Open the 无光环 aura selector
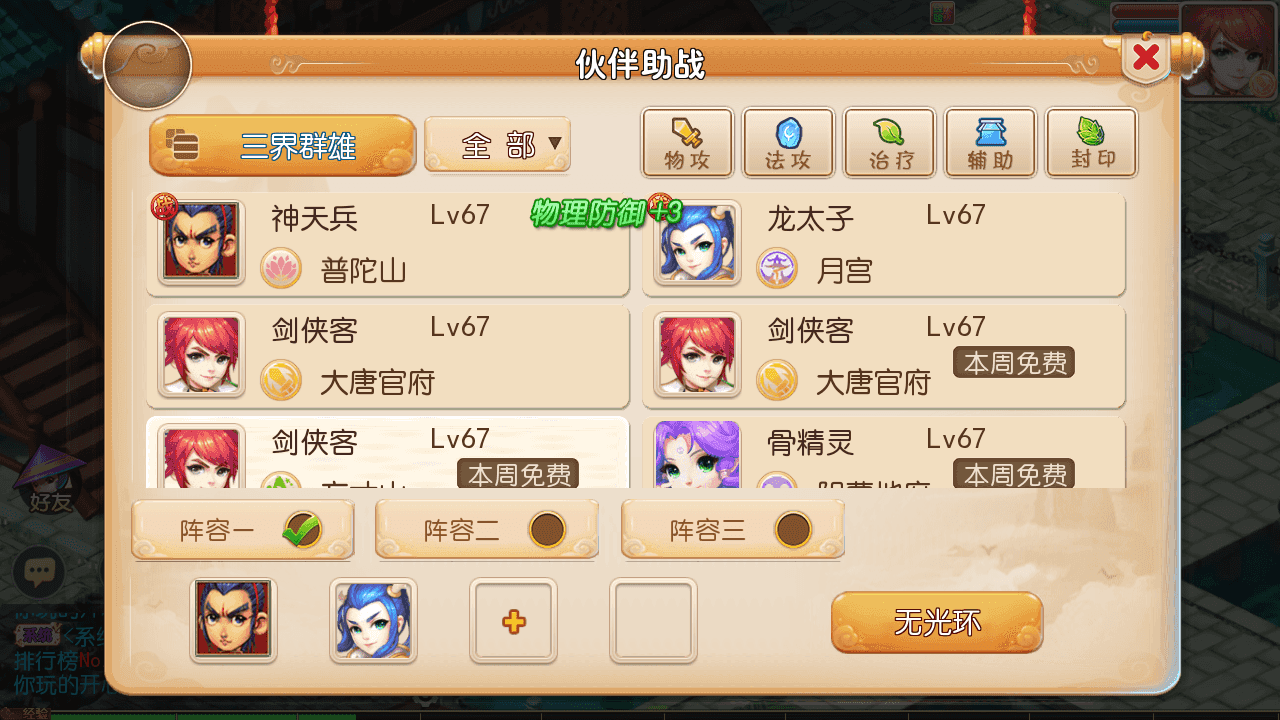Viewport: 1280px width, 720px height. pos(937,622)
